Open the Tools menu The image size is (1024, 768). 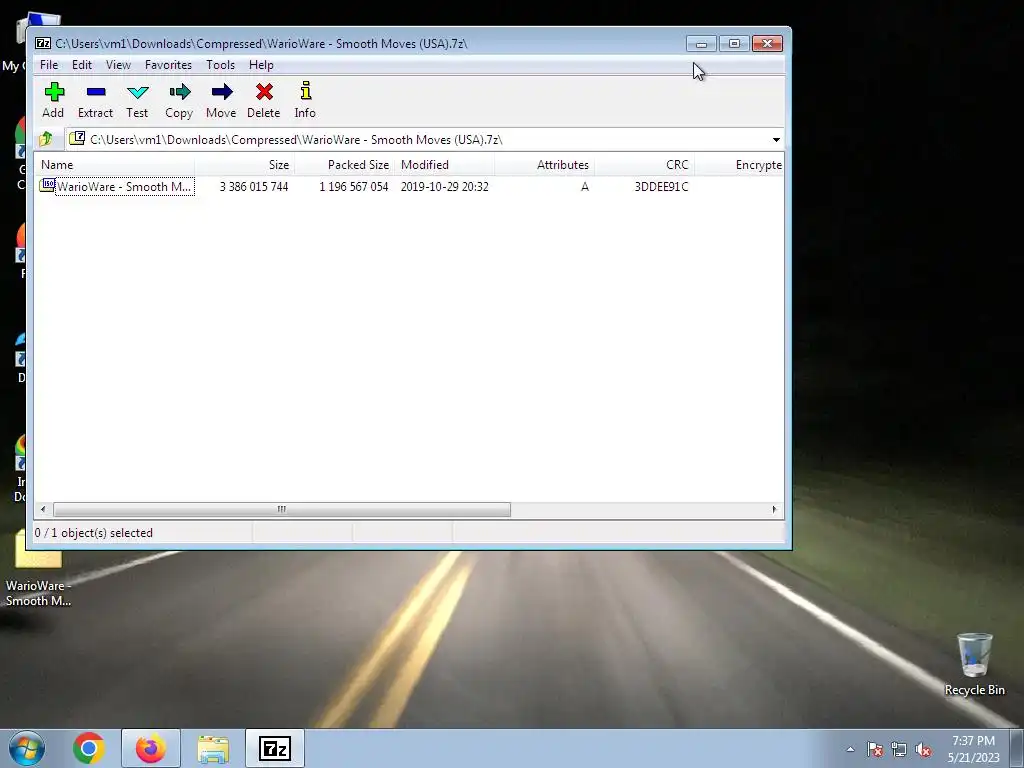click(x=220, y=65)
